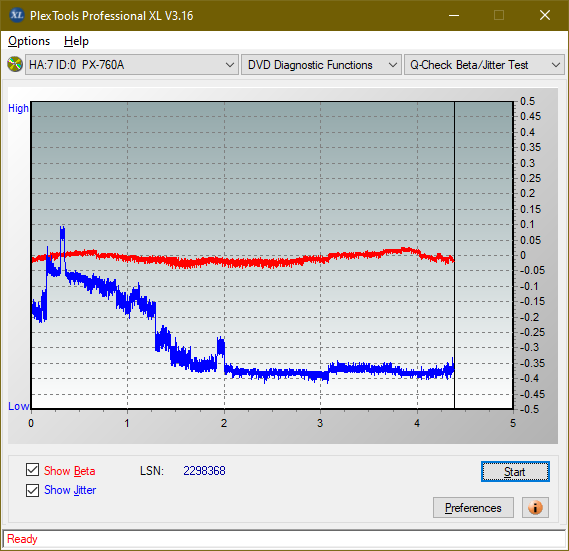Start the Beta/Jitter test

click(x=515, y=472)
